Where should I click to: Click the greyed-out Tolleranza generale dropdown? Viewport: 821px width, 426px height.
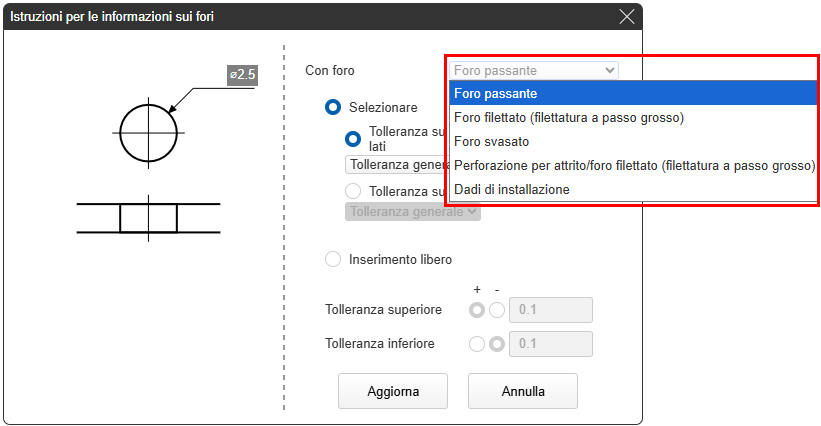pos(412,211)
